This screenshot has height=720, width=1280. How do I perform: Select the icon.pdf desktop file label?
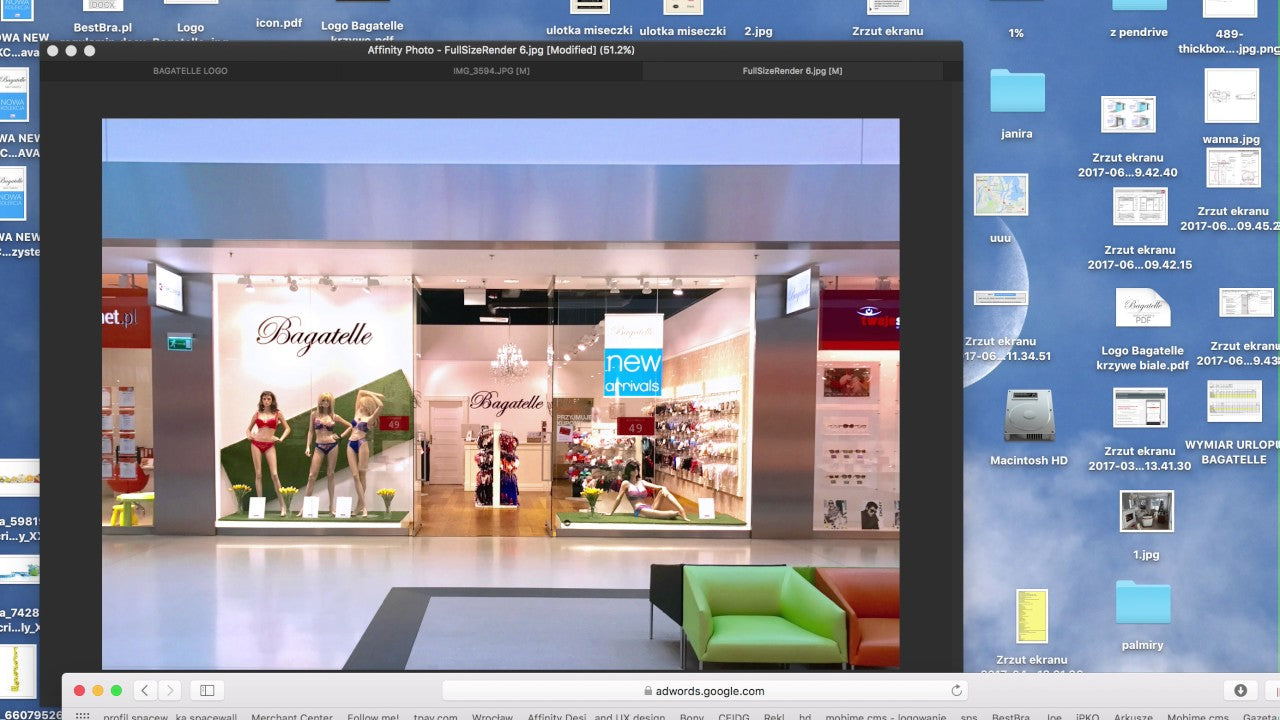(x=279, y=22)
